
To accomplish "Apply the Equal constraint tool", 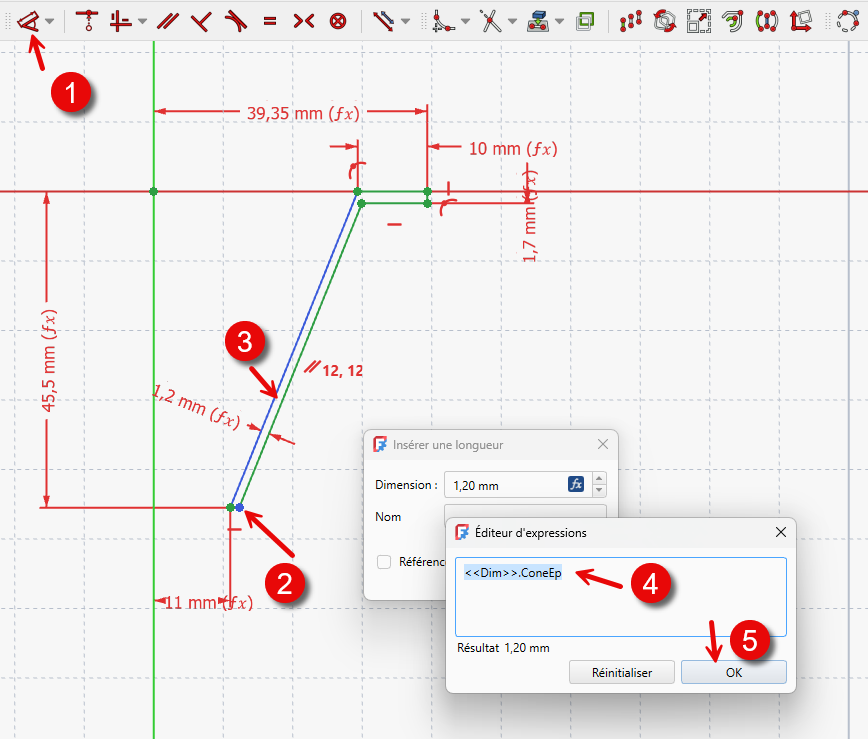I will 270,21.
